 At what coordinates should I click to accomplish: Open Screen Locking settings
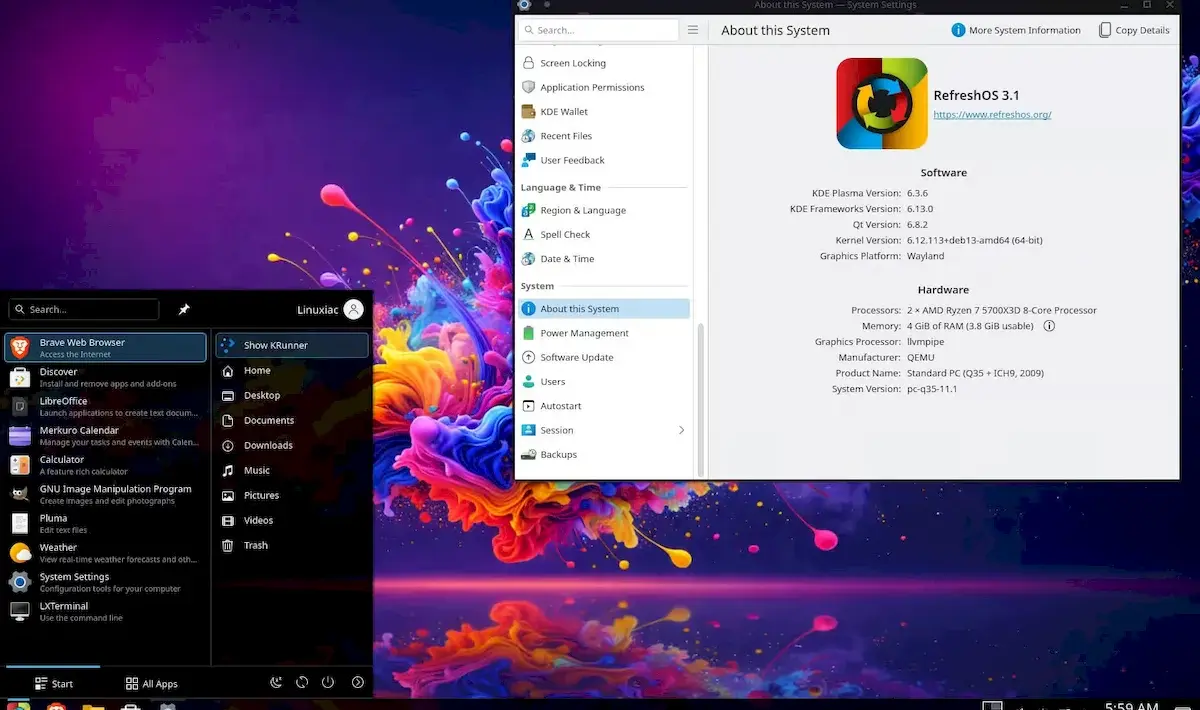603,63
